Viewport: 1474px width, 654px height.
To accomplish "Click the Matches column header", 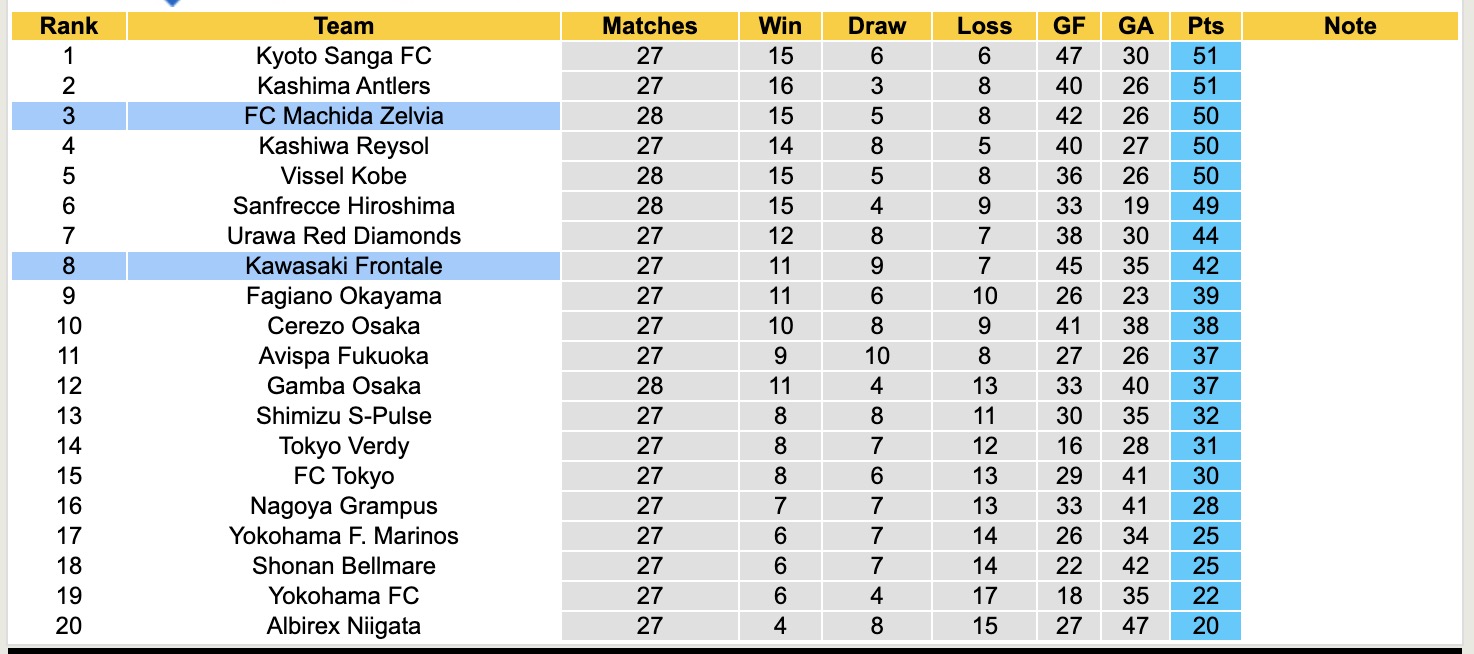I will 649,26.
